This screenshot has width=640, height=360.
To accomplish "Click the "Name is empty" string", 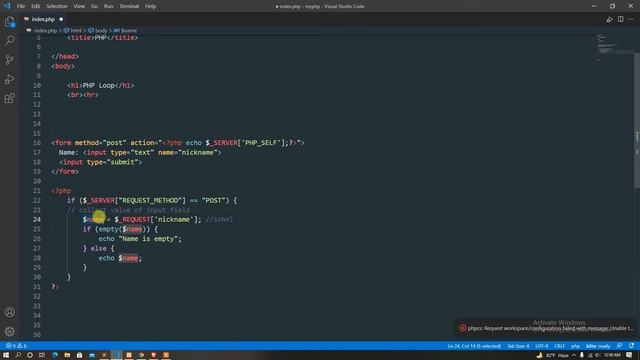I will (x=148, y=239).
